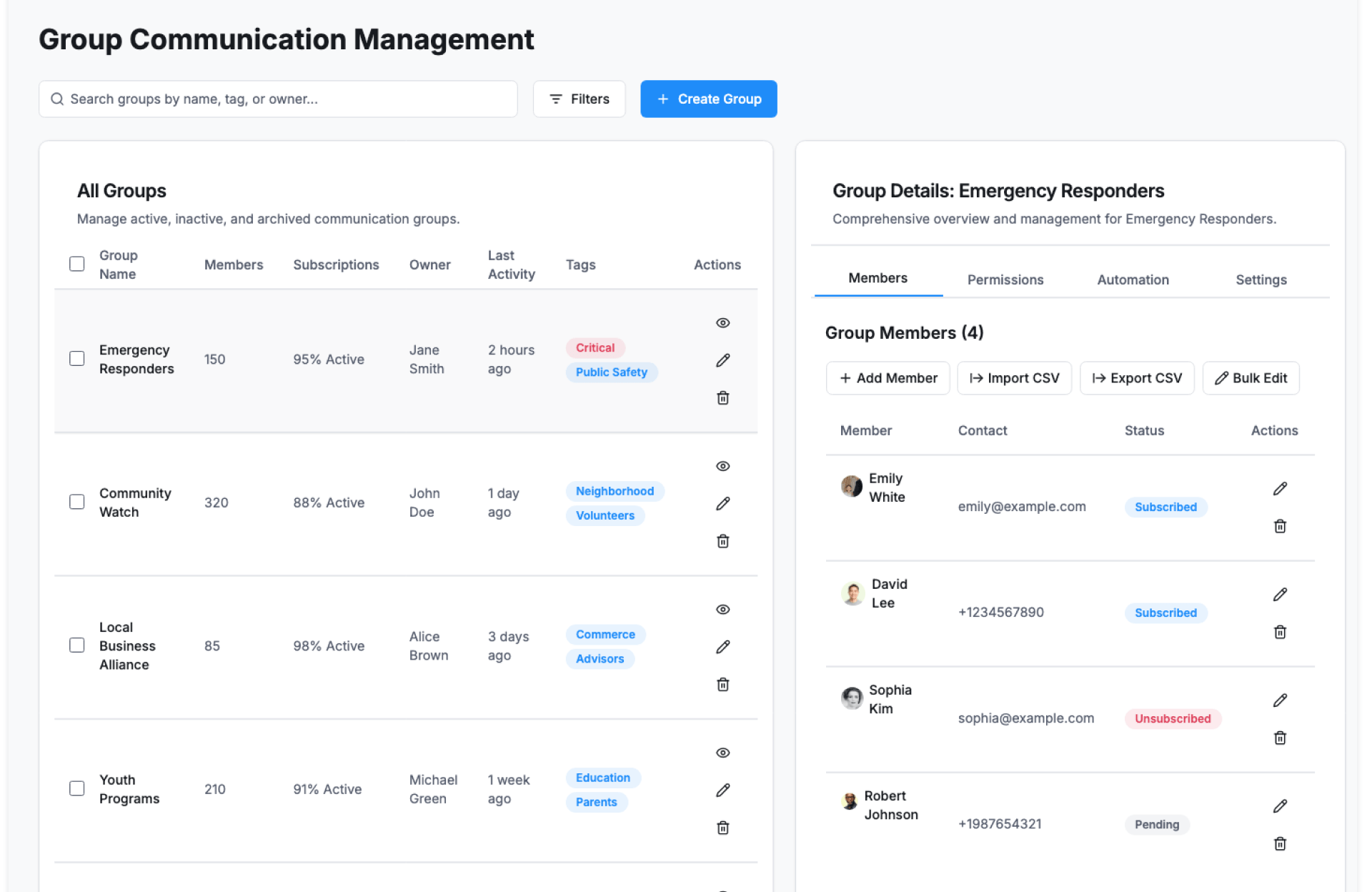Delete the Local Business Alliance group

(722, 685)
